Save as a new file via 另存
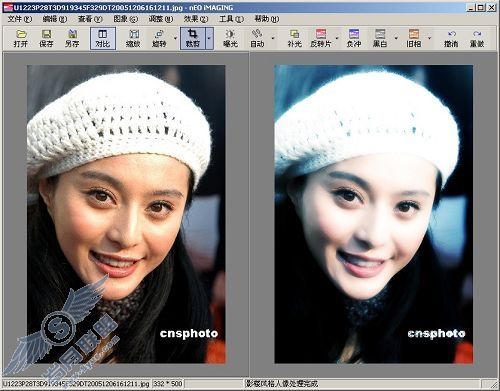Image resolution: width=500 pixels, height=391 pixels. [72, 38]
